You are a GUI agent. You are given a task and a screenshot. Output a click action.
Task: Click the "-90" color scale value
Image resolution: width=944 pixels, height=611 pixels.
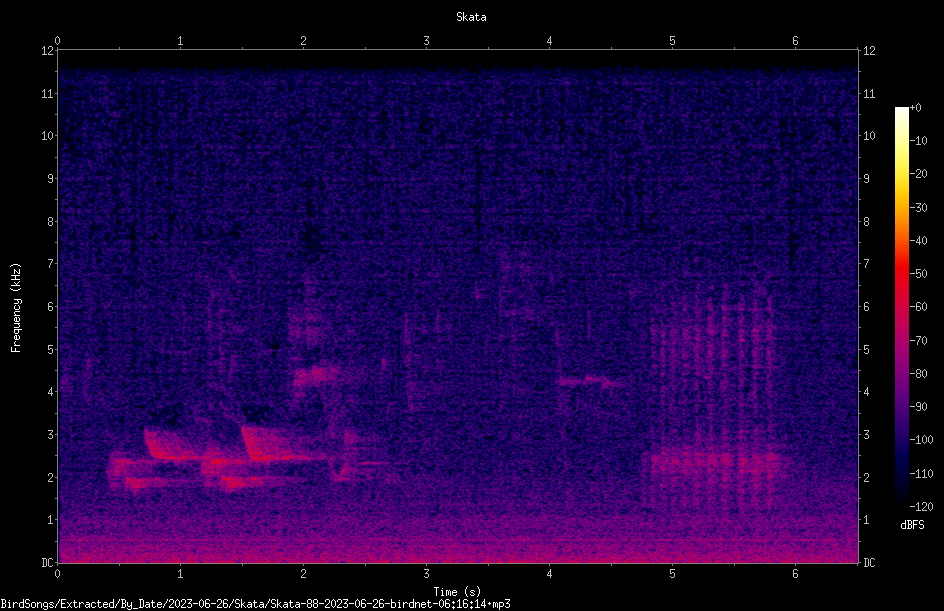918,407
